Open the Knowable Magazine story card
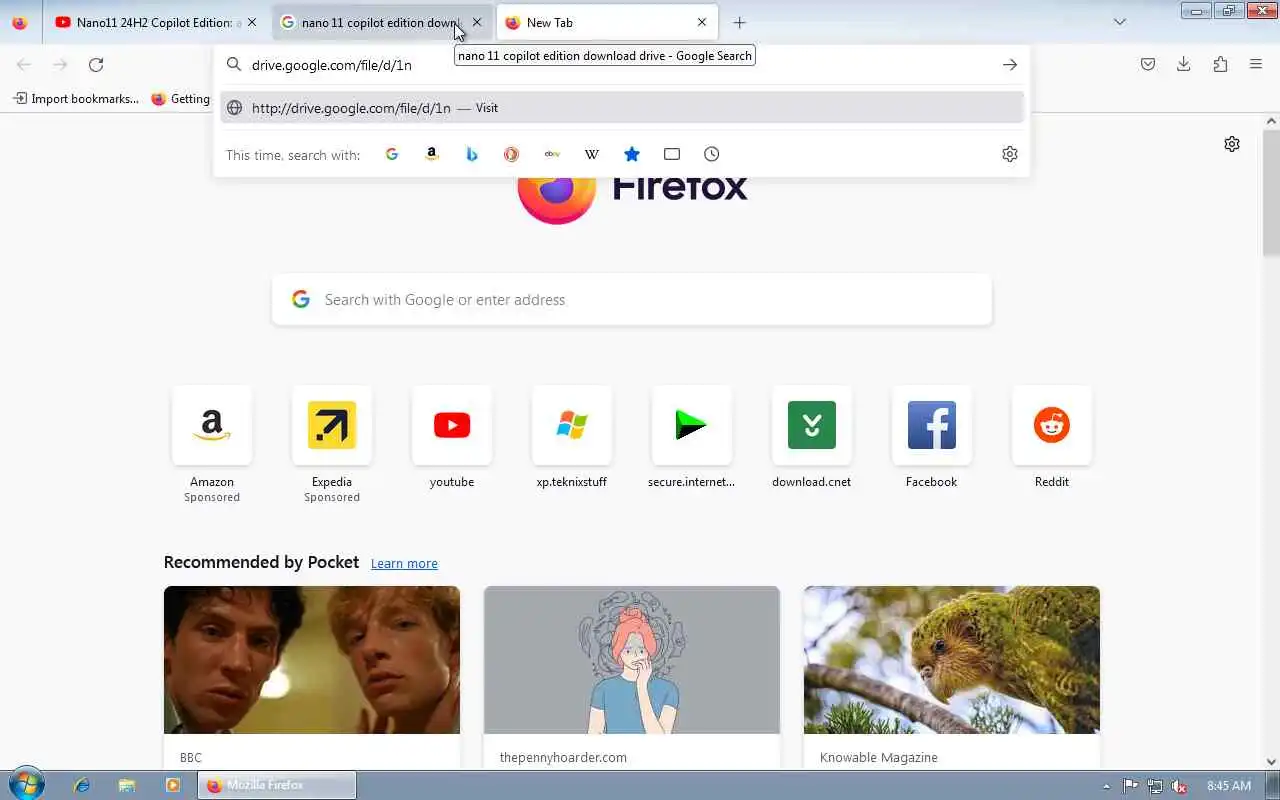 point(952,677)
